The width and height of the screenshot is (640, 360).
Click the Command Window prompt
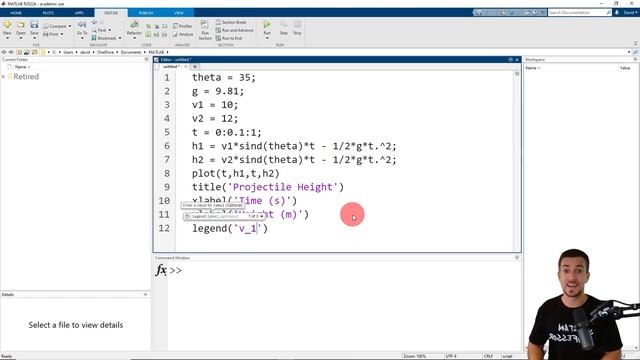tap(176, 271)
